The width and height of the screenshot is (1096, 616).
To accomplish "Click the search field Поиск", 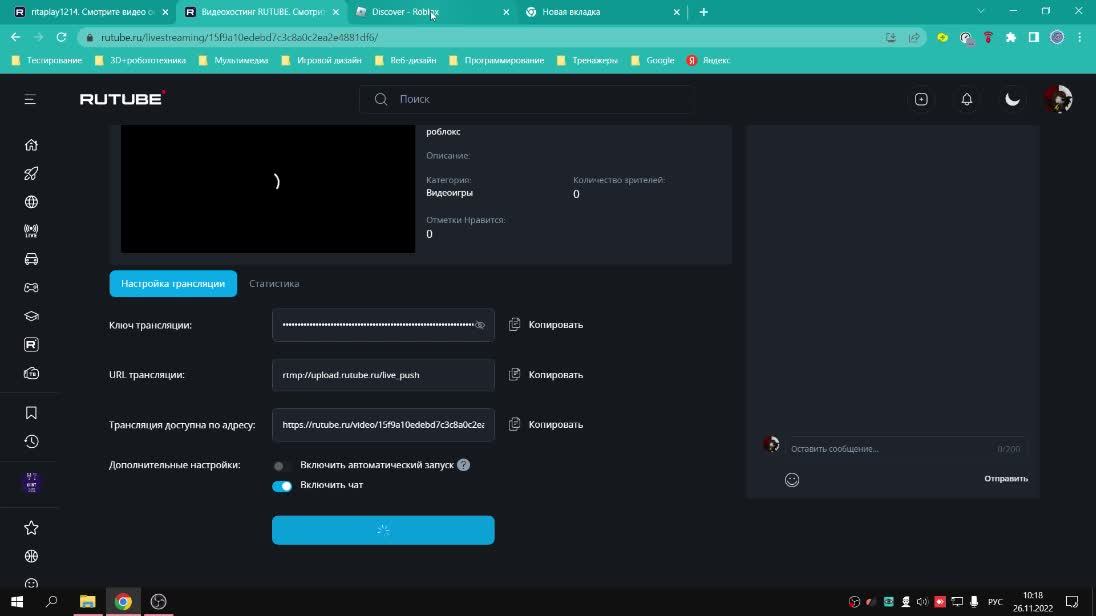I will [528, 99].
